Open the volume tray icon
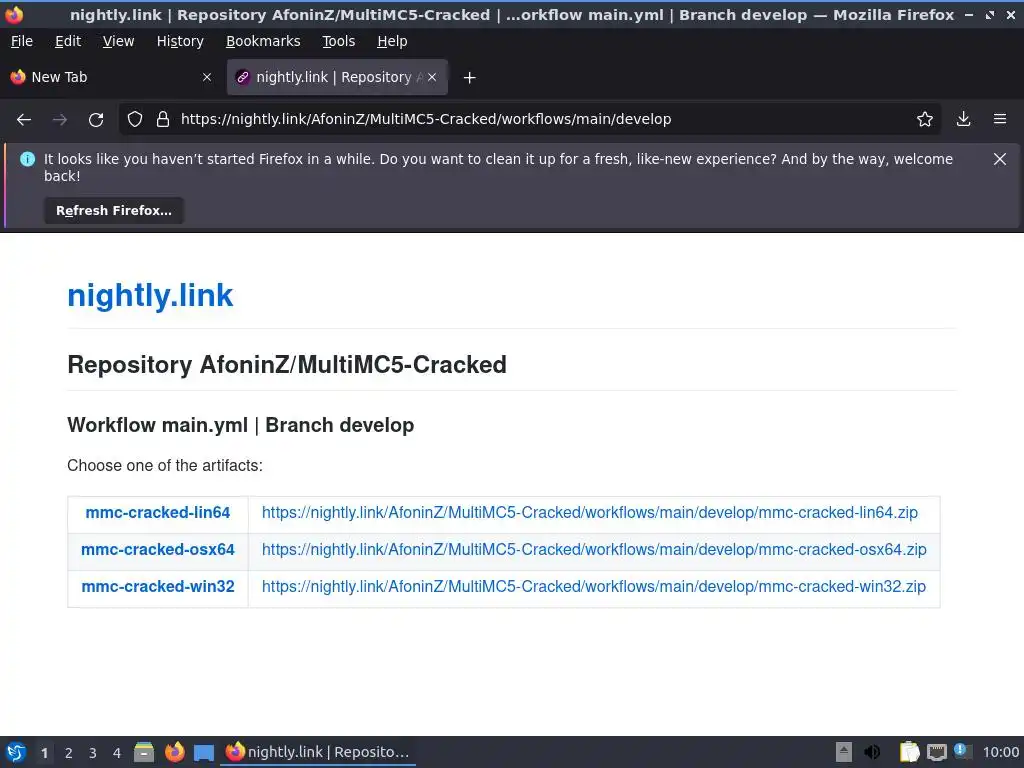The height and width of the screenshot is (768, 1024). coord(872,752)
